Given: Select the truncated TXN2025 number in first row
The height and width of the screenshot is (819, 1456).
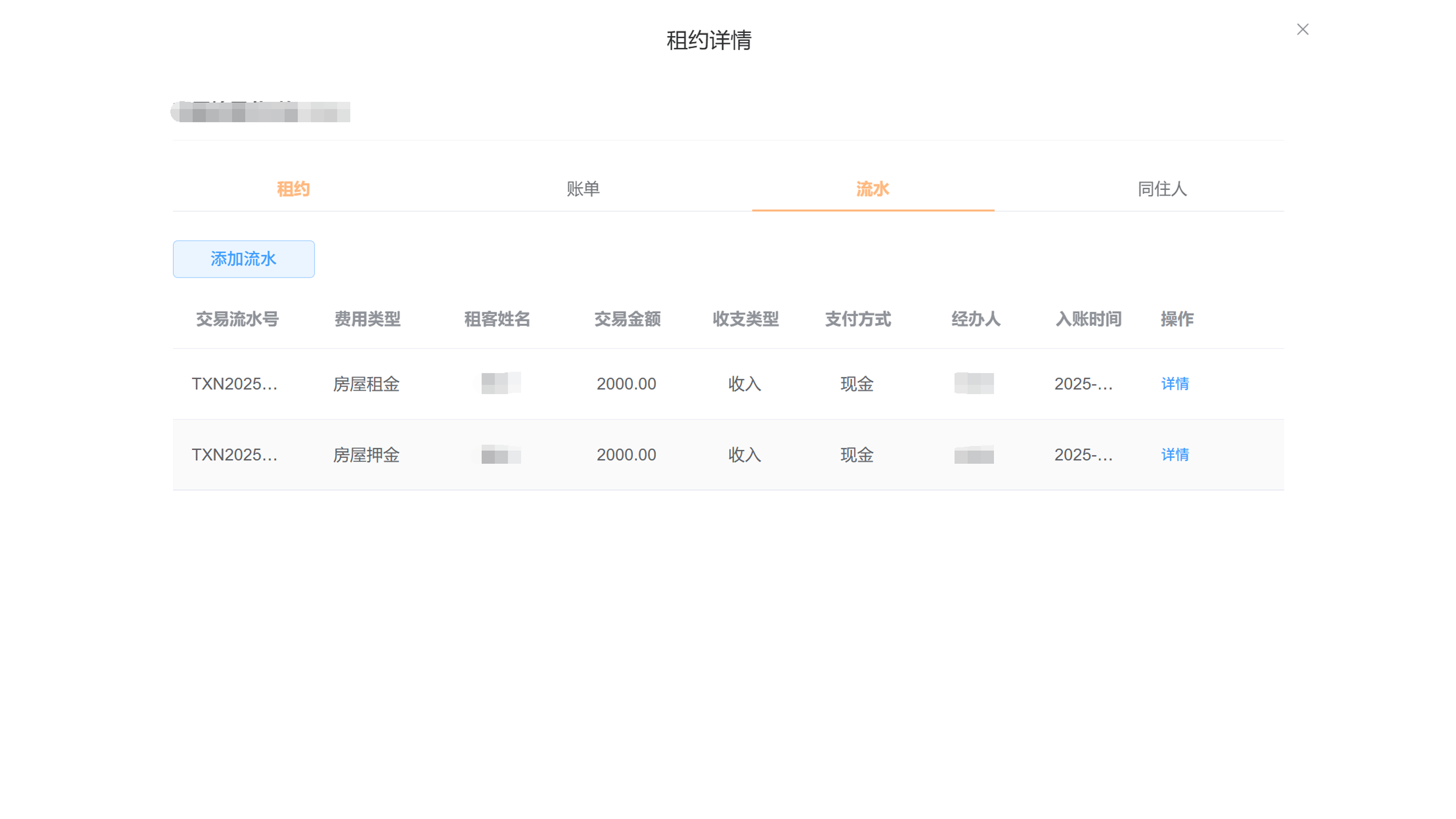Looking at the screenshot, I should 234,384.
